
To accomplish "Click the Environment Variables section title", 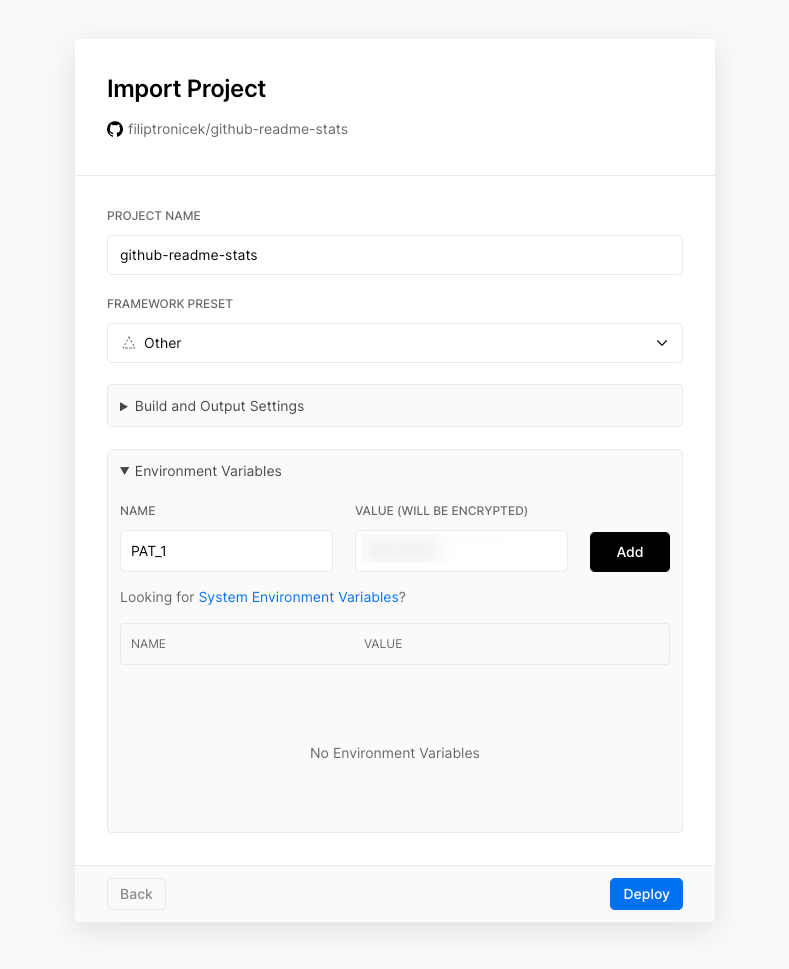I will (208, 471).
